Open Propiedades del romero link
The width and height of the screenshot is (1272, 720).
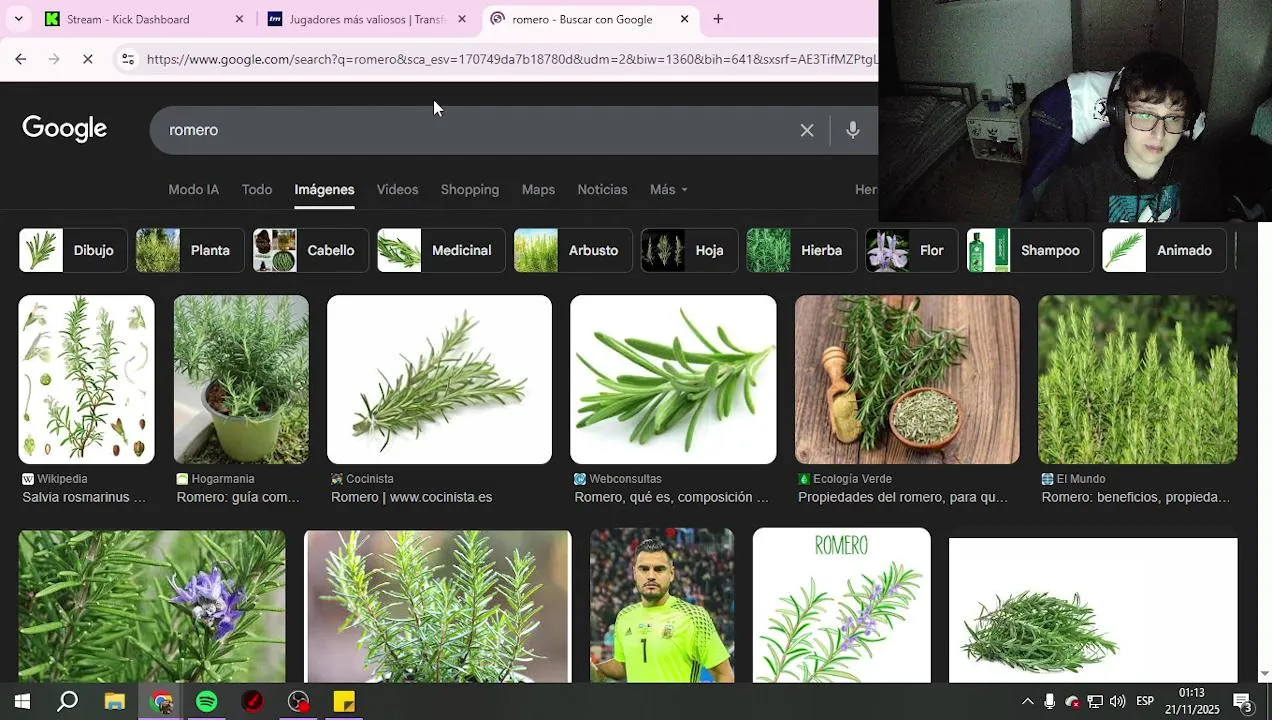point(903,497)
